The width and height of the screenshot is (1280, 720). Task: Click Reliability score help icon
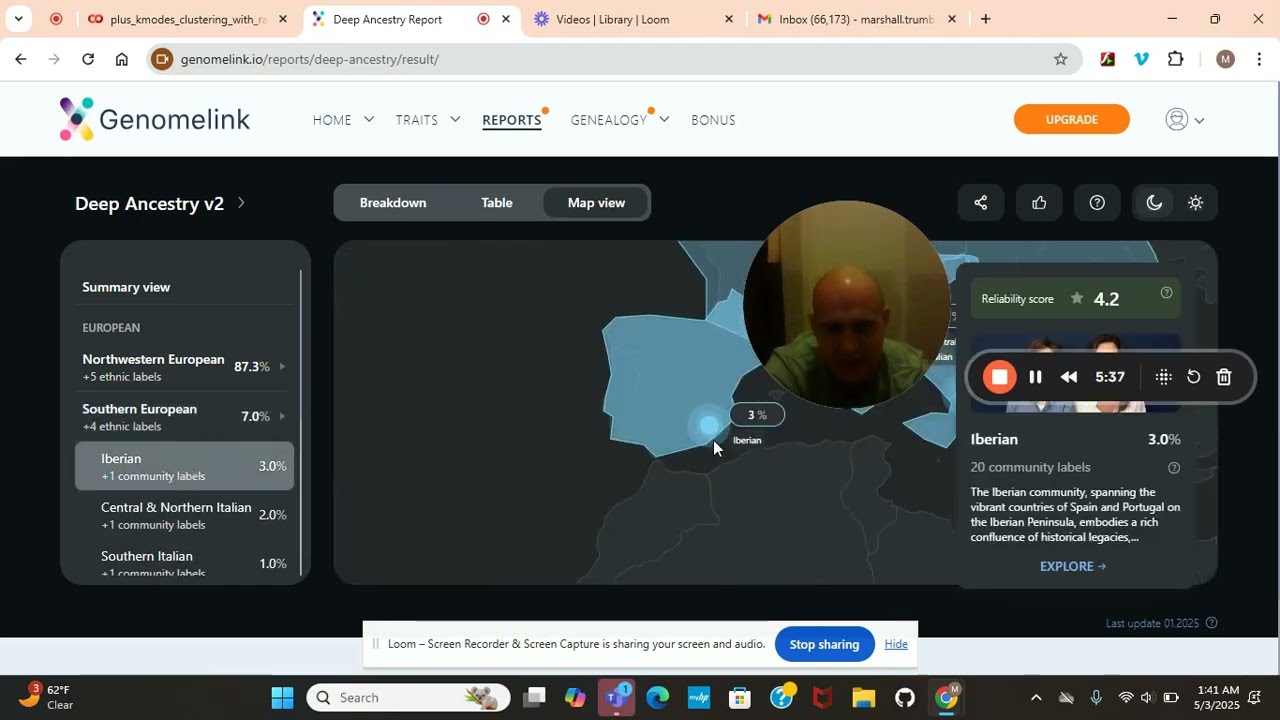pyautogui.click(x=1166, y=293)
